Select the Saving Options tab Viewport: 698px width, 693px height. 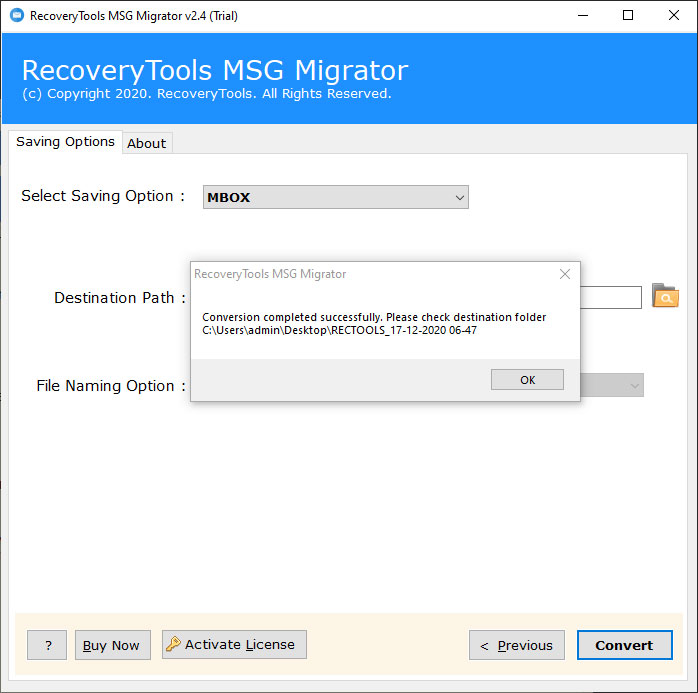tap(65, 142)
